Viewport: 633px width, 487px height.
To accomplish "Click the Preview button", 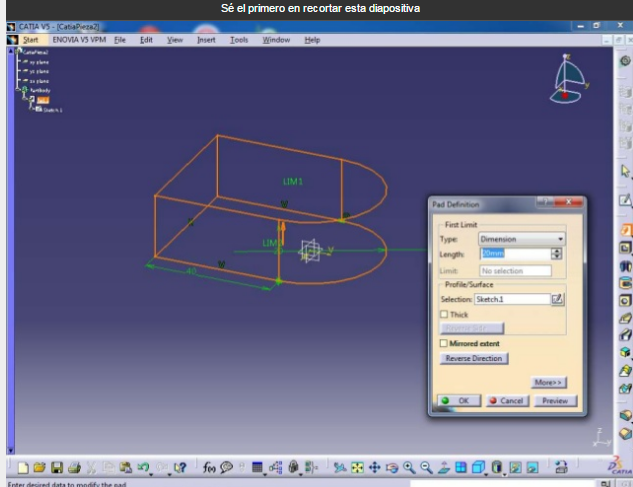I will click(x=555, y=401).
